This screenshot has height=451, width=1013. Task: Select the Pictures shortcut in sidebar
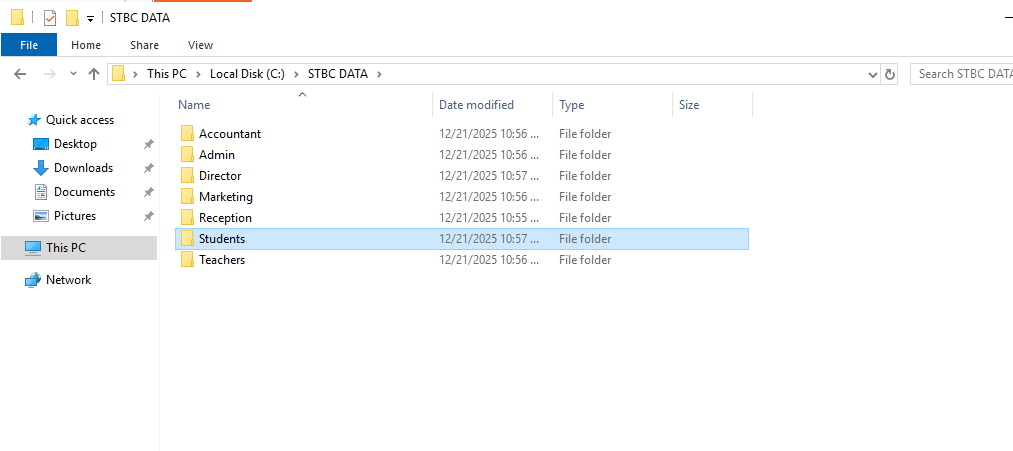tap(75, 216)
